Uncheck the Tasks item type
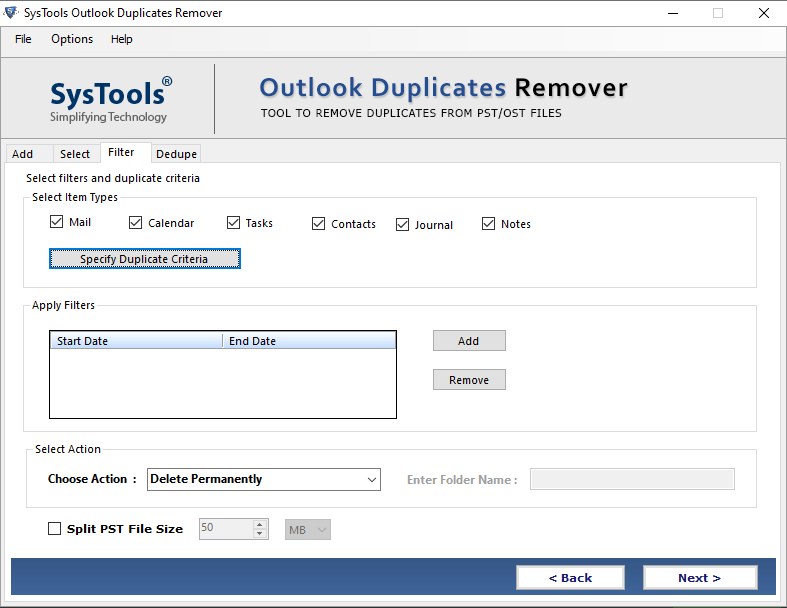The height and width of the screenshot is (608, 787). [233, 222]
